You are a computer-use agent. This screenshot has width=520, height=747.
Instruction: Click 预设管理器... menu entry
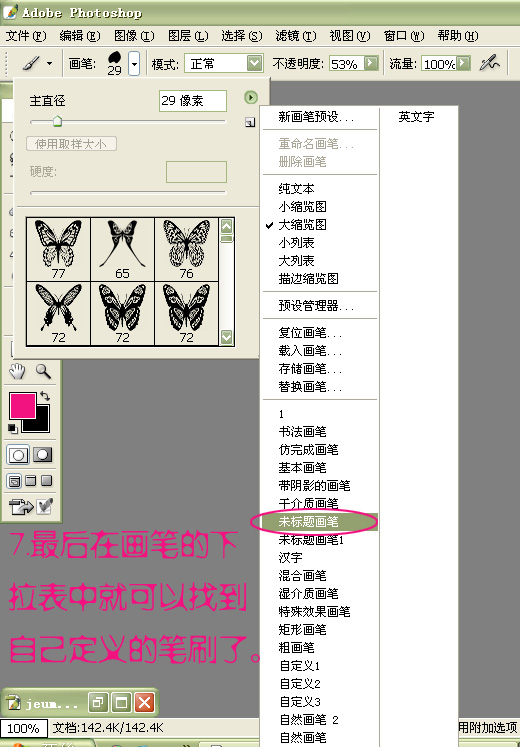[x=316, y=305]
